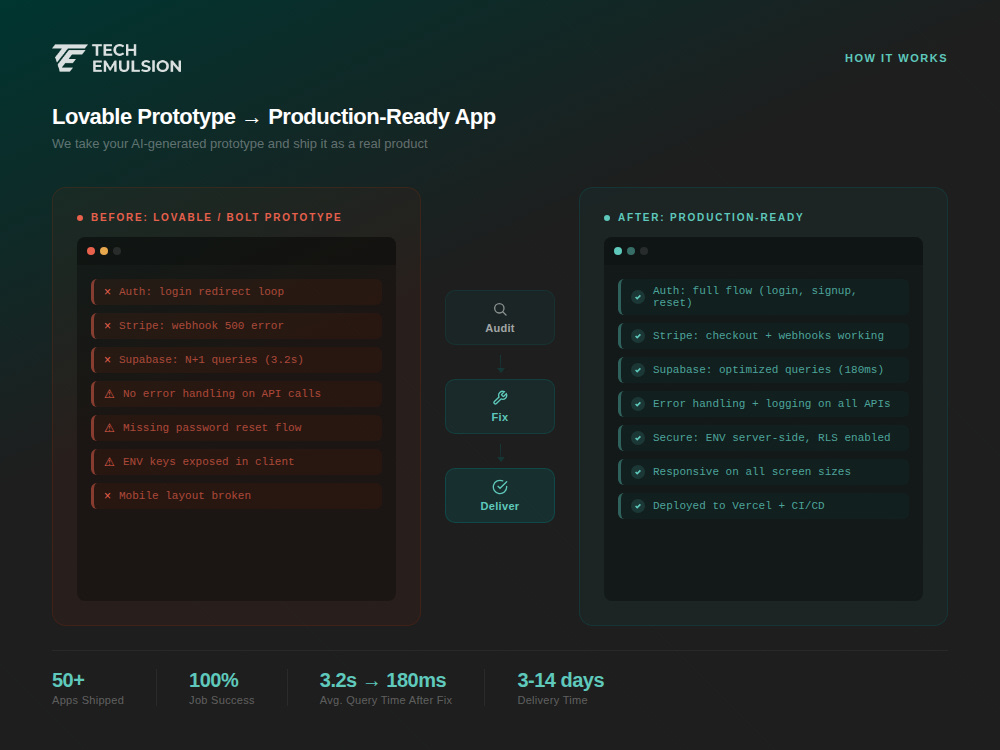Viewport: 1000px width, 750px height.
Task: Click check icon beside Error handling + logging
Action: pos(638,404)
